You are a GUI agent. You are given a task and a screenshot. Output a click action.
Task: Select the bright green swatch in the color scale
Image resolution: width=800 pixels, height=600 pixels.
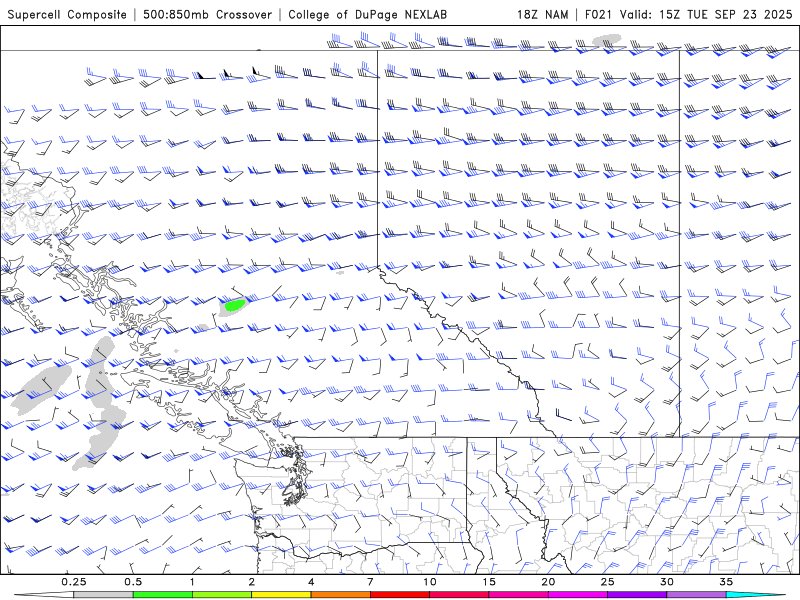coord(163,595)
